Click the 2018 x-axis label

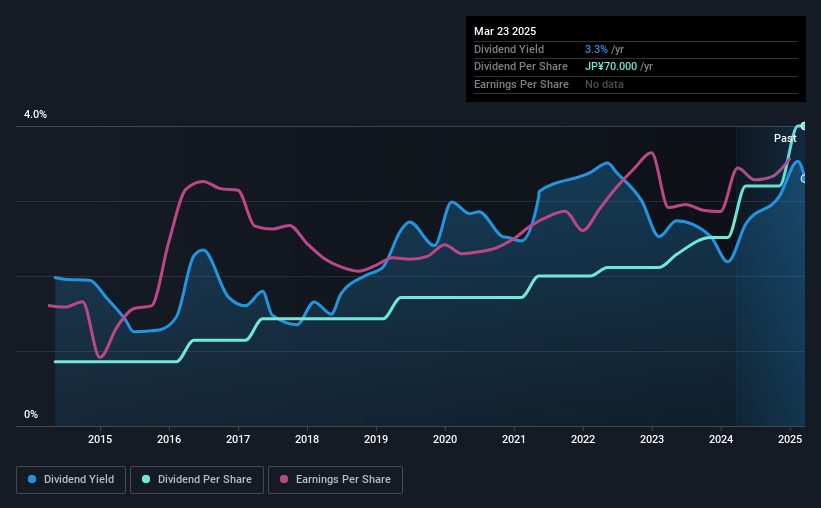click(307, 439)
